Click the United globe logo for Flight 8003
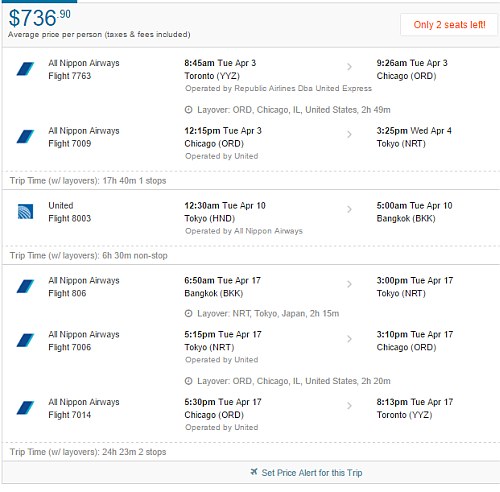500x492 pixels. [x=25, y=212]
